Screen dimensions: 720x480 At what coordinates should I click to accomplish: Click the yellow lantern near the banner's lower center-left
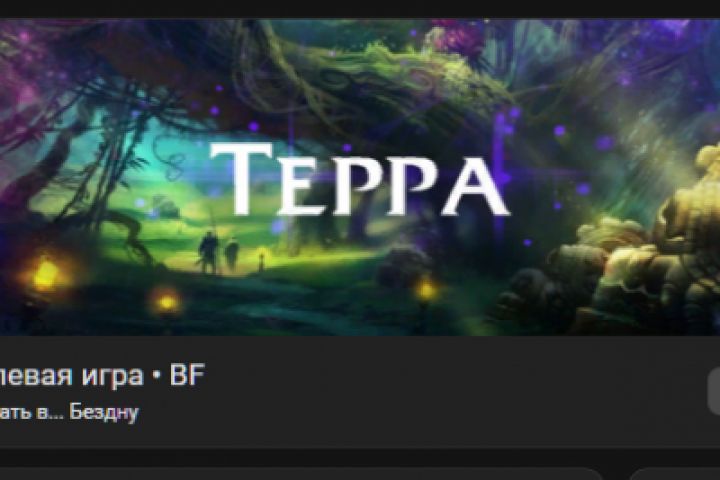click(166, 302)
